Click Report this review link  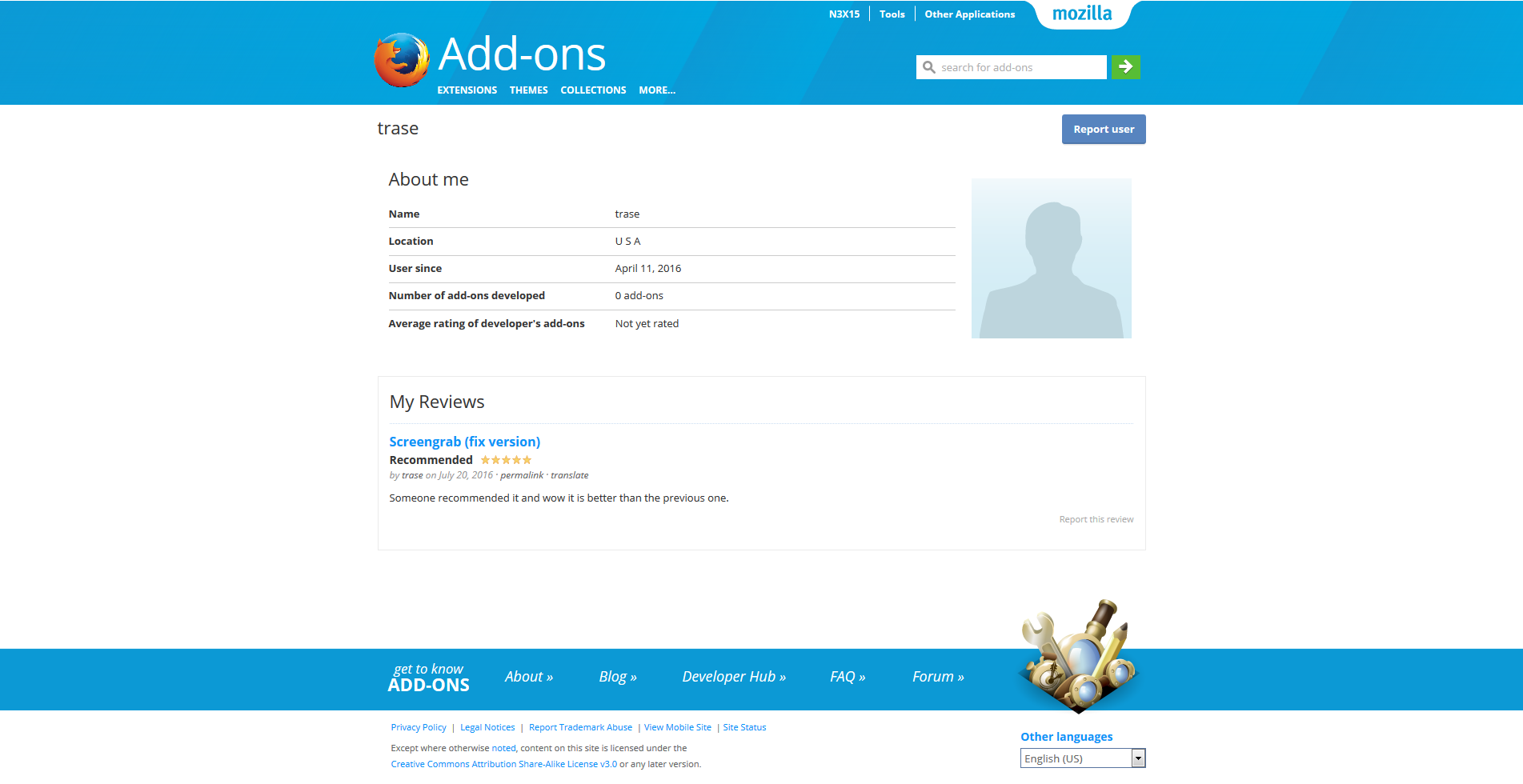coord(1096,519)
